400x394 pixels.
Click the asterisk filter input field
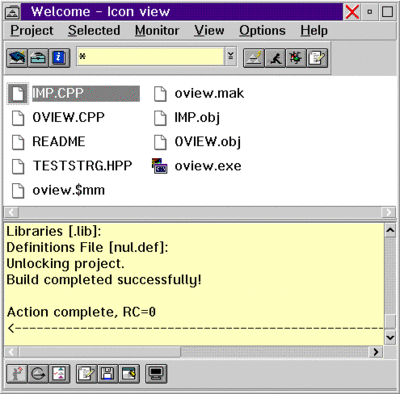150,56
